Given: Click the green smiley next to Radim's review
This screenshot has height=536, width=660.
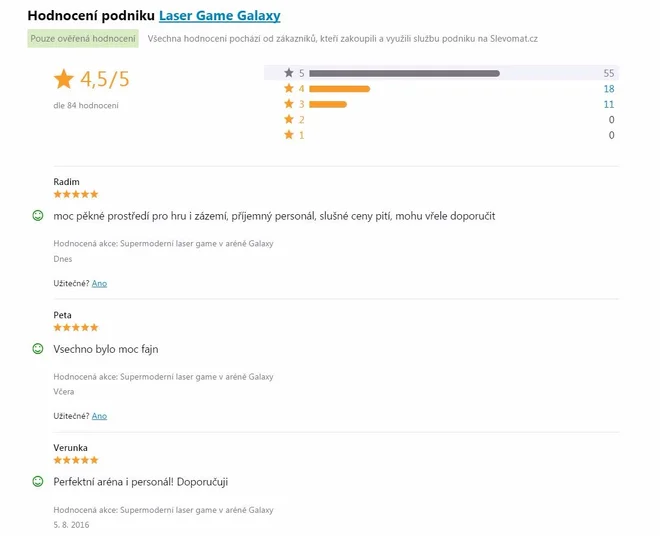Looking at the screenshot, I should 38,216.
